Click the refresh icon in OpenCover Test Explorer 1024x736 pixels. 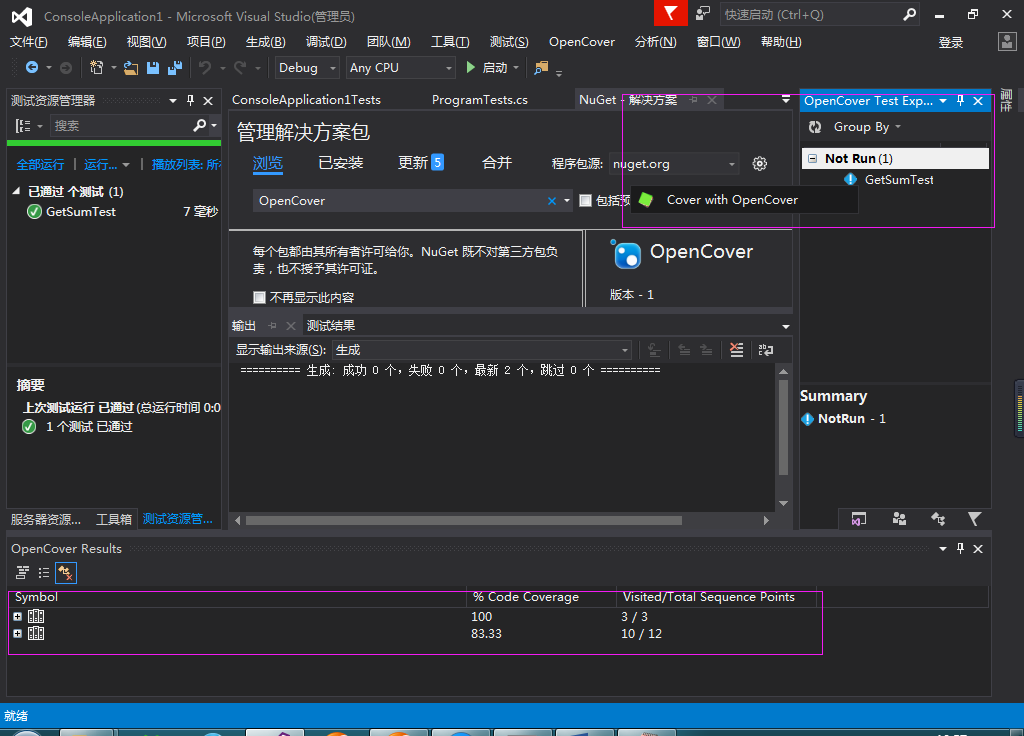tap(815, 127)
